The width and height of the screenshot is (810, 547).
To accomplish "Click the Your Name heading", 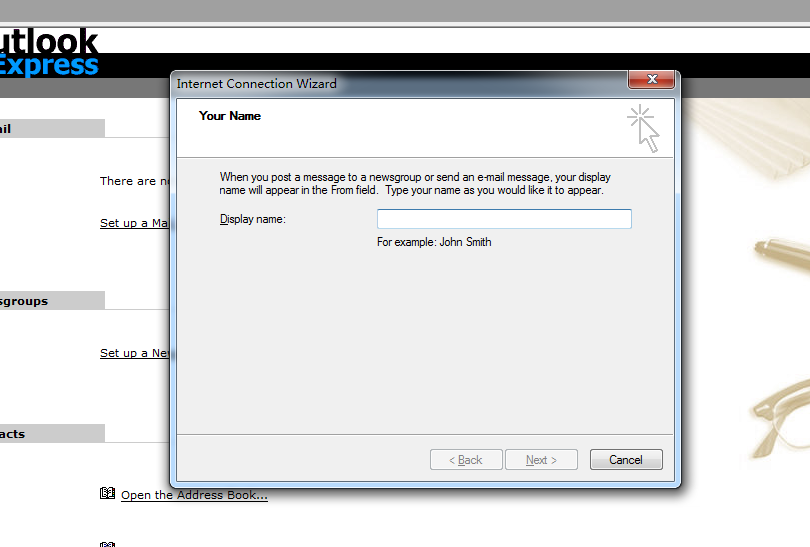I will pyautogui.click(x=230, y=116).
